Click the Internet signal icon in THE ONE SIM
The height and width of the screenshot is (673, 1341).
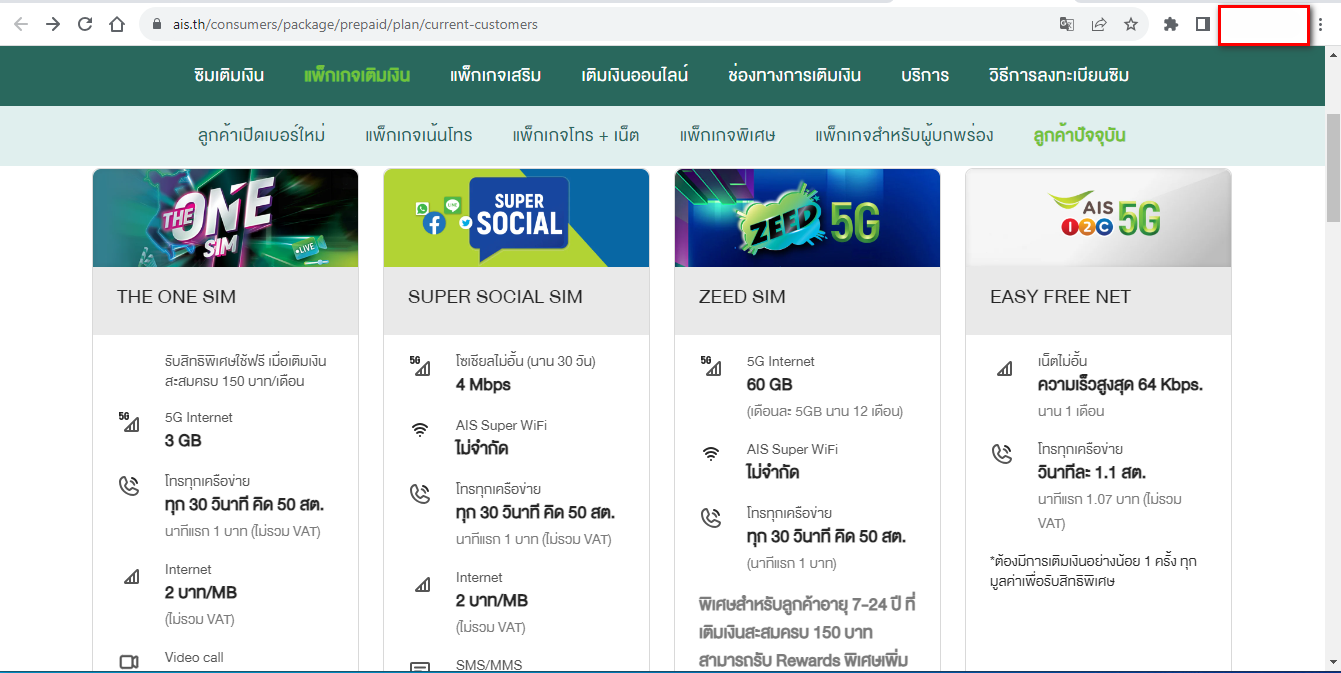coord(131,577)
